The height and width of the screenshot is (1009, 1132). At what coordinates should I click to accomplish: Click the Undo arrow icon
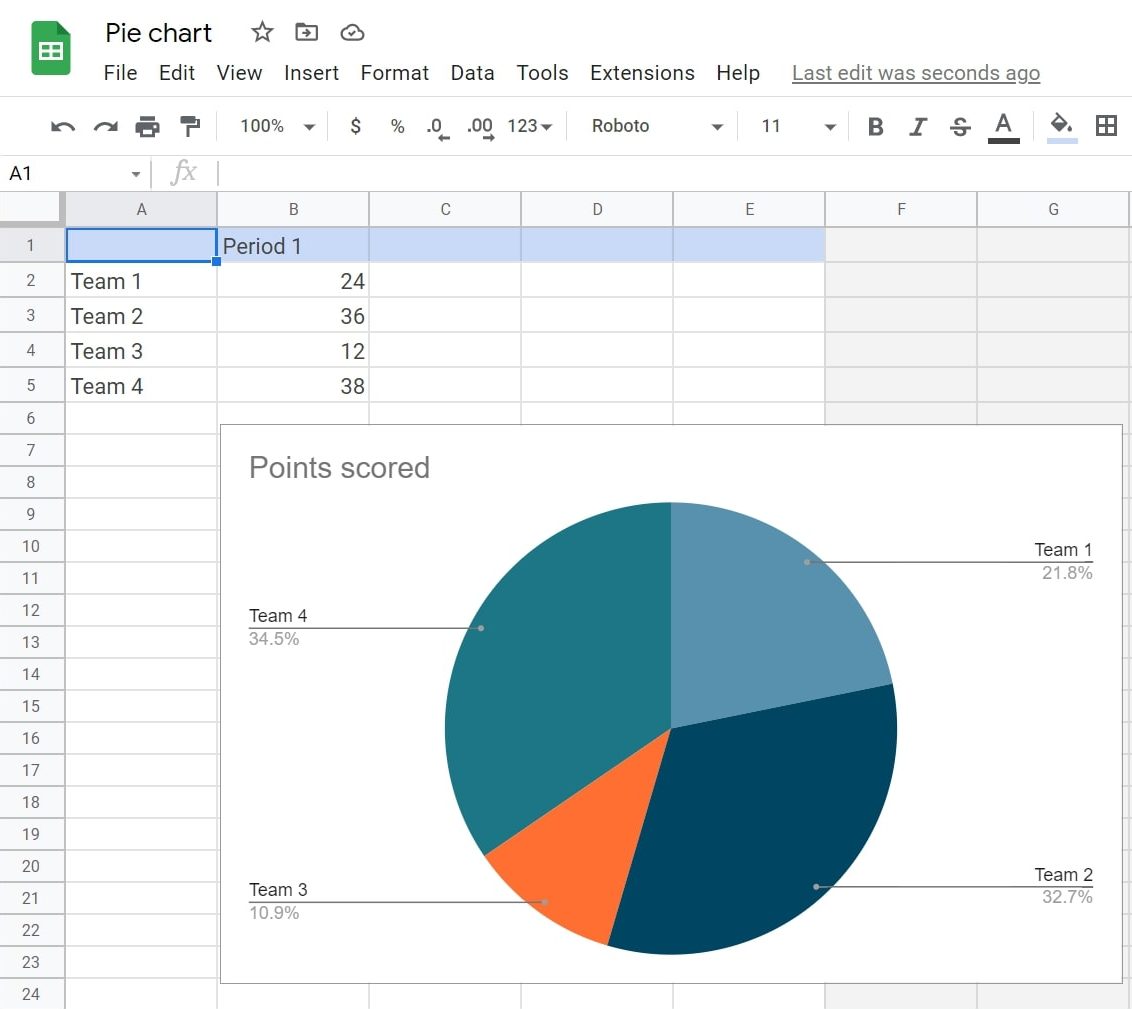63,127
